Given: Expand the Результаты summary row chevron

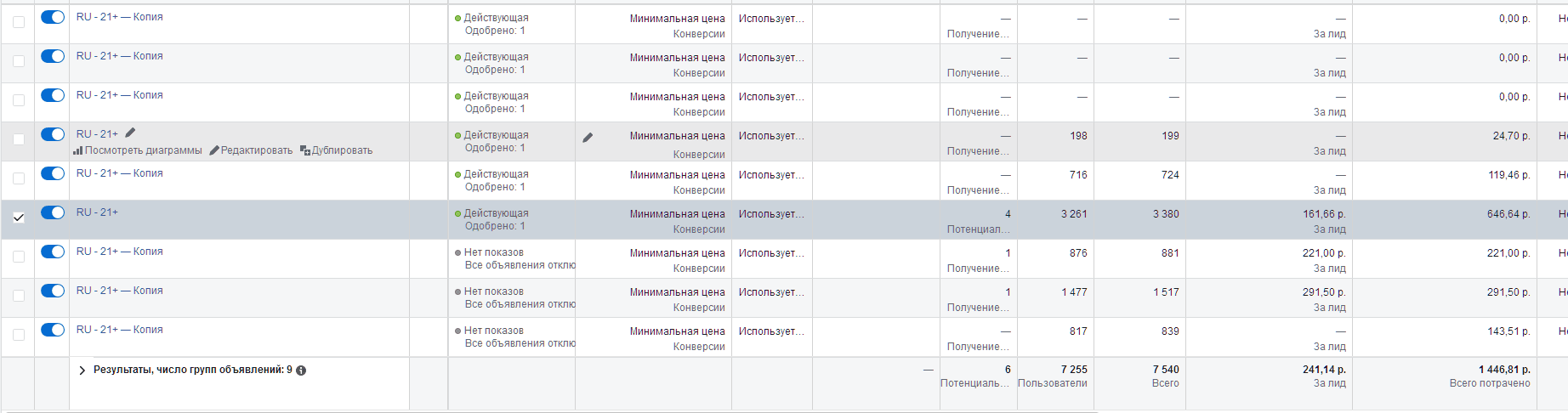Looking at the screenshot, I should (82, 371).
